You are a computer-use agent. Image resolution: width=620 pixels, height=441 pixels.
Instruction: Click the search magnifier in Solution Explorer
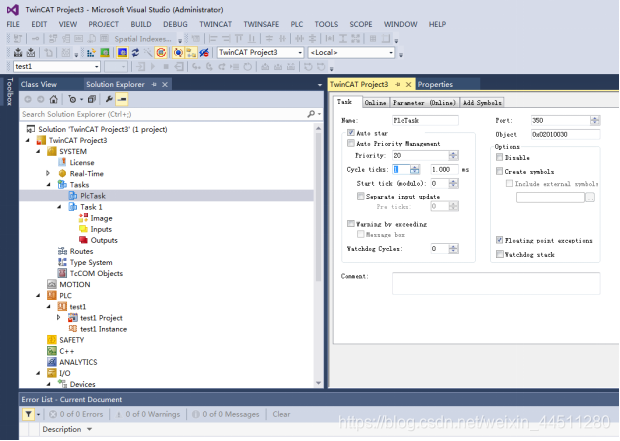coord(311,114)
